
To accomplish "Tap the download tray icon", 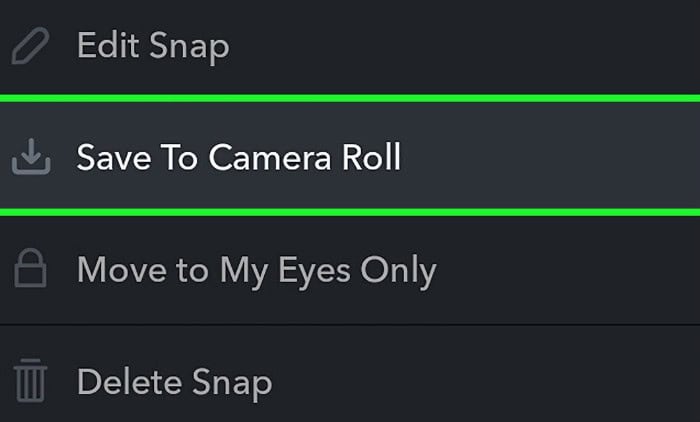I will click(x=31, y=157).
